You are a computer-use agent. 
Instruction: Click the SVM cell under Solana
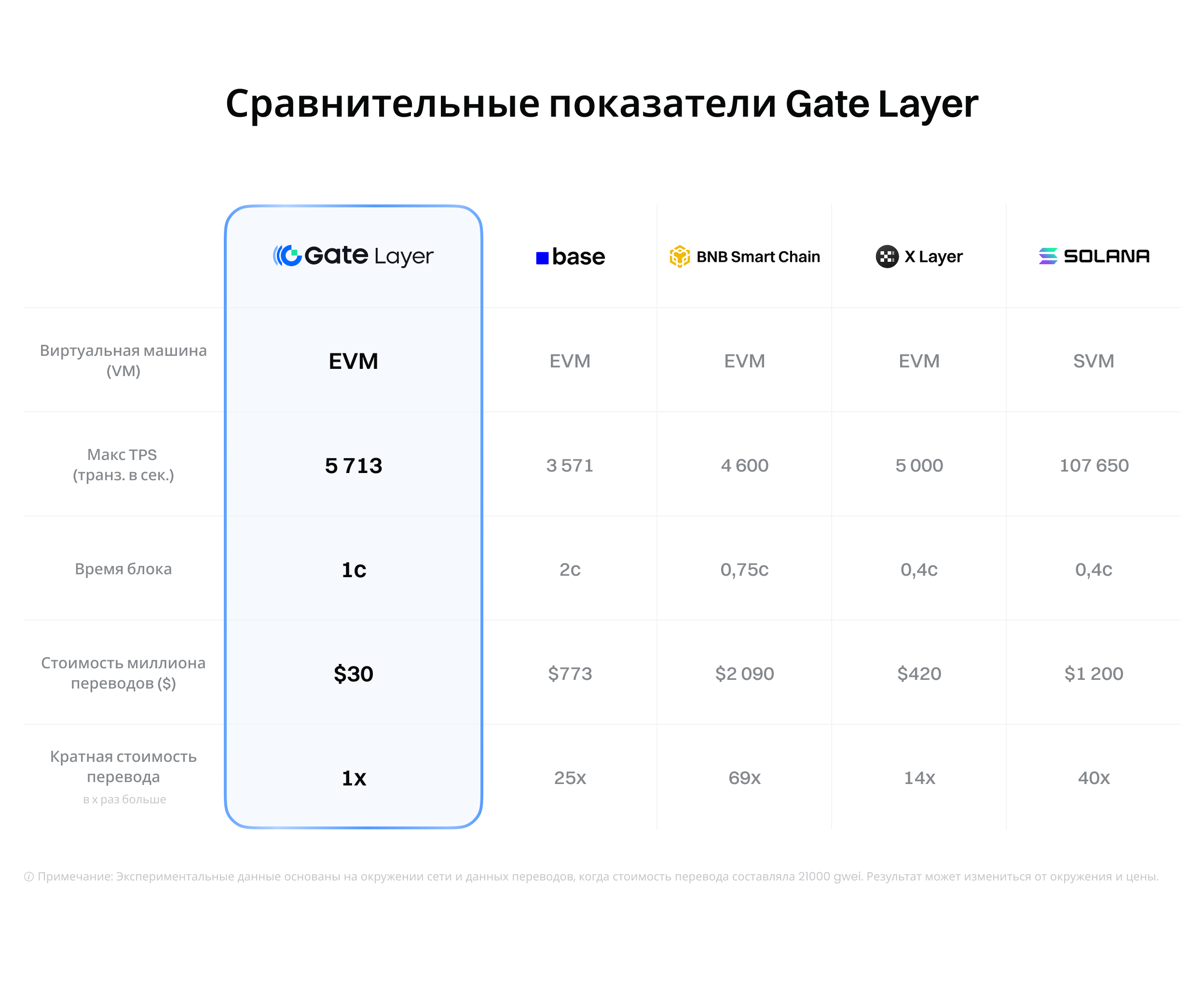[1094, 361]
